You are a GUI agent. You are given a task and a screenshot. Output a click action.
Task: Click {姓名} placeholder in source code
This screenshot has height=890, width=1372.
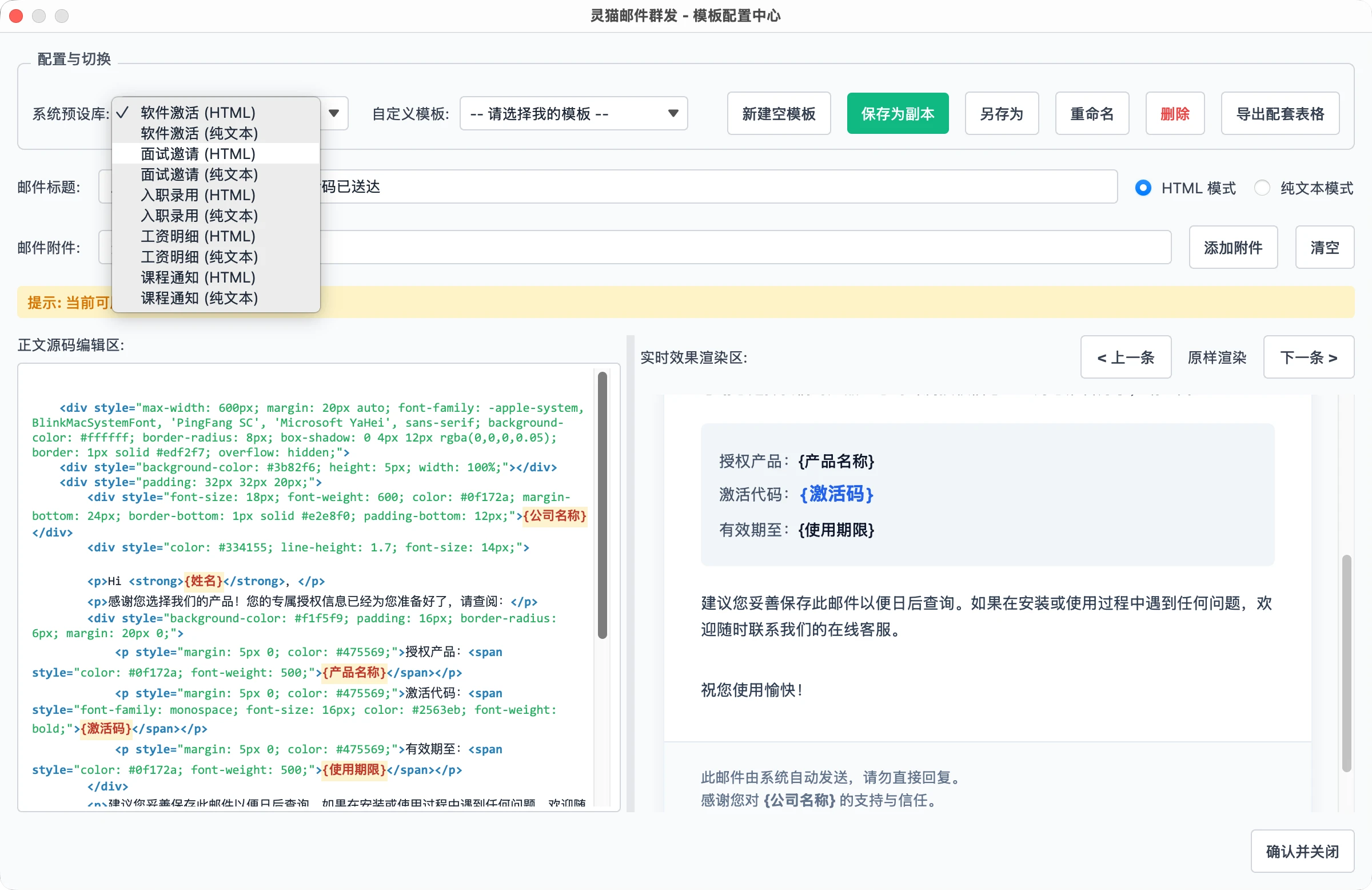204,580
